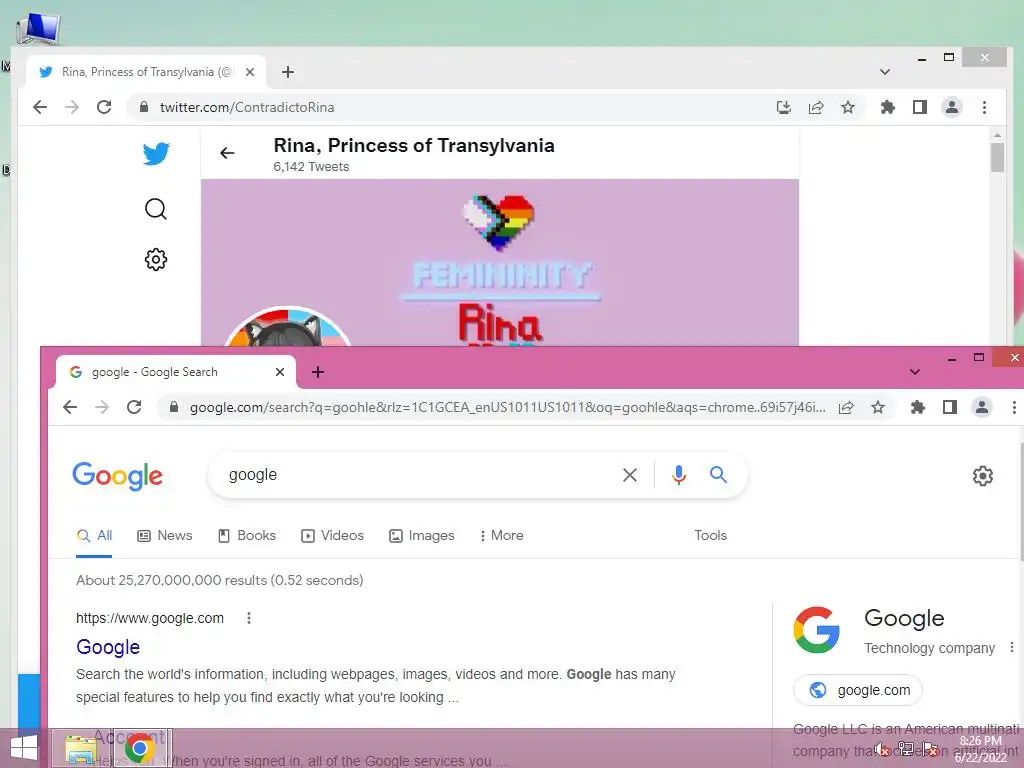Open the Tools options on results page
The height and width of the screenshot is (768, 1024).
click(x=711, y=536)
